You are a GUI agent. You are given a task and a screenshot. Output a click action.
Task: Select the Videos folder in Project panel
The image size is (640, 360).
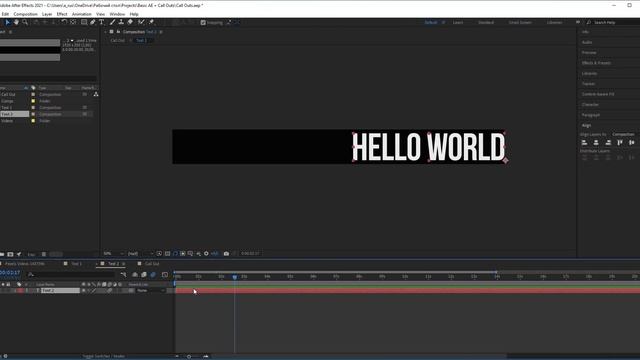(x=7, y=121)
